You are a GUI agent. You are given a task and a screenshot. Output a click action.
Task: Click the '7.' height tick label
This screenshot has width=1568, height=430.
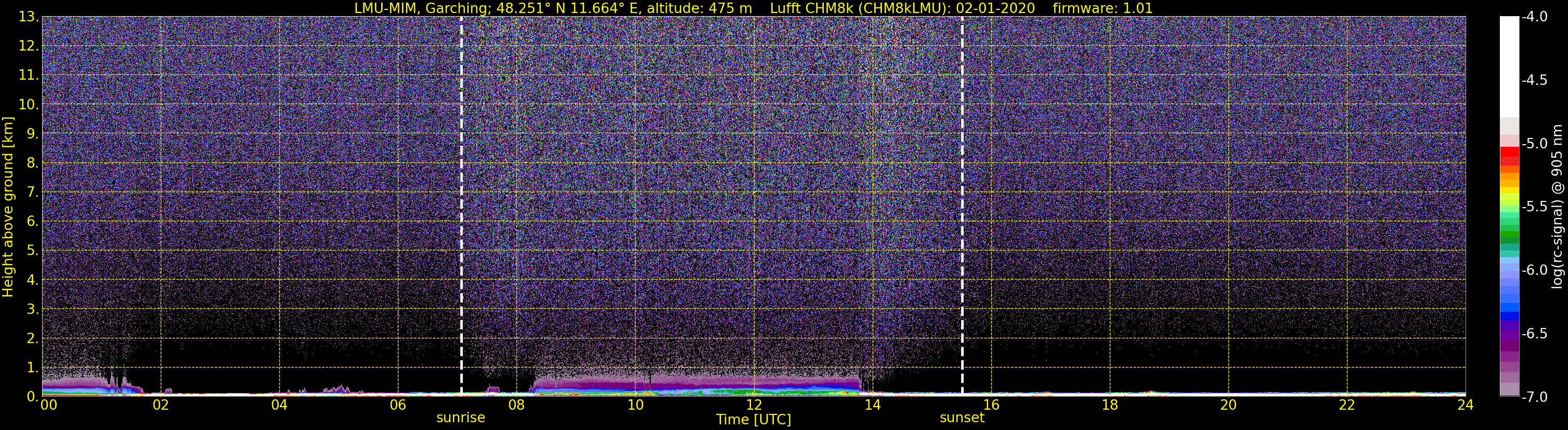[x=32, y=193]
